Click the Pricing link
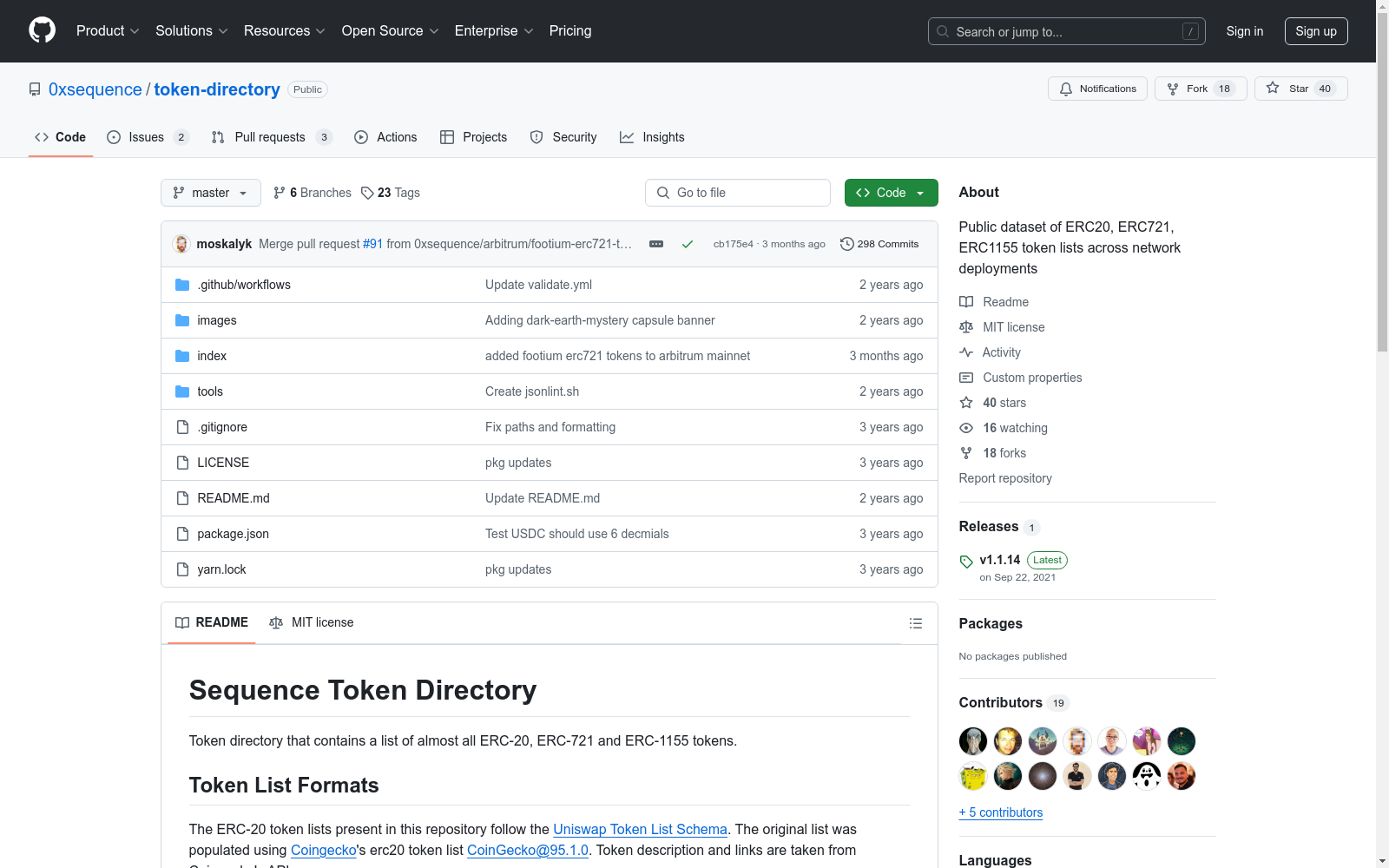 (570, 31)
